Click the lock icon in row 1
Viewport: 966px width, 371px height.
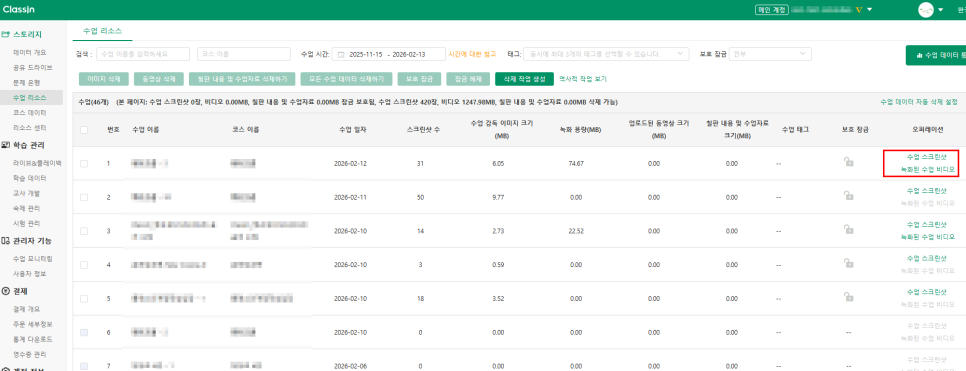pyautogui.click(x=848, y=163)
